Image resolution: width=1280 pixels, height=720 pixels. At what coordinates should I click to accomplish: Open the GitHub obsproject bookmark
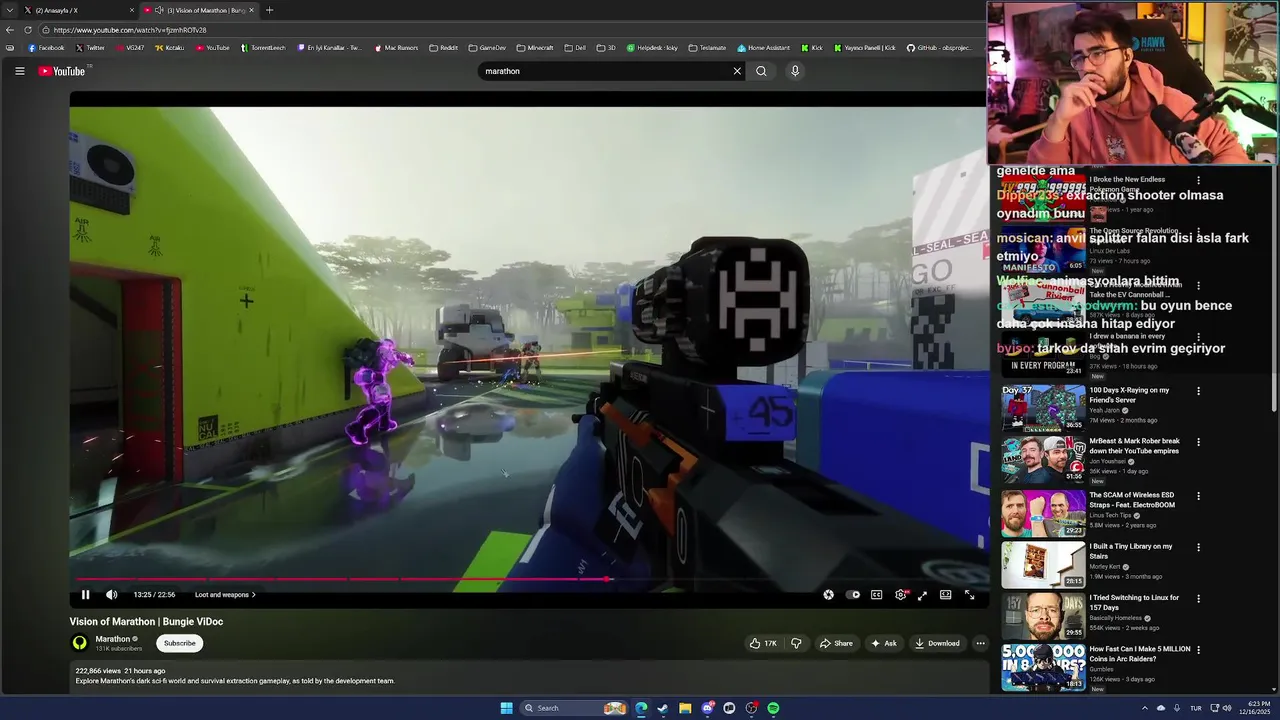pos(939,48)
